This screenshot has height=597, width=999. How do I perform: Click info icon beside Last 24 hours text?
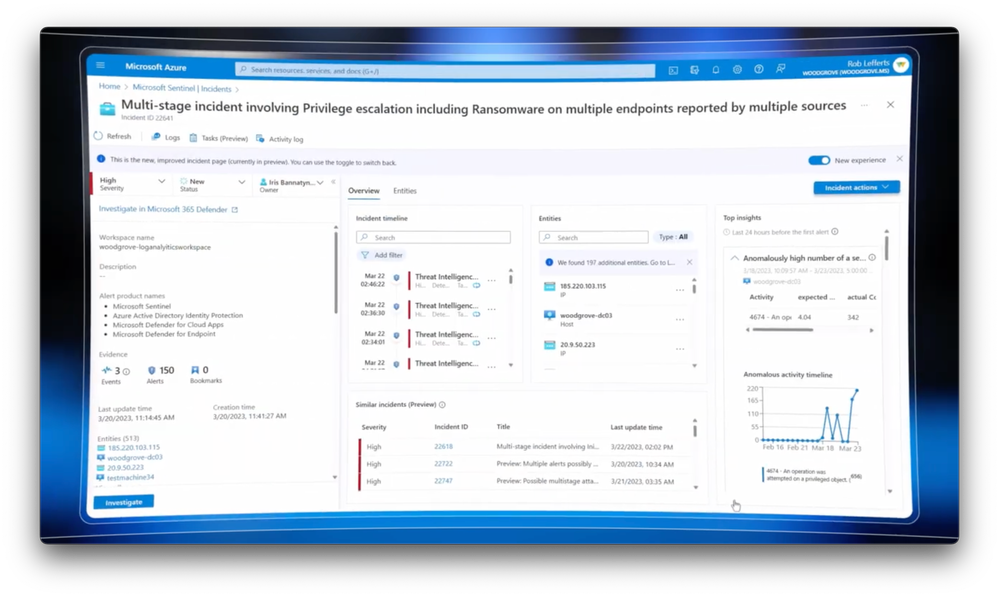(835, 232)
